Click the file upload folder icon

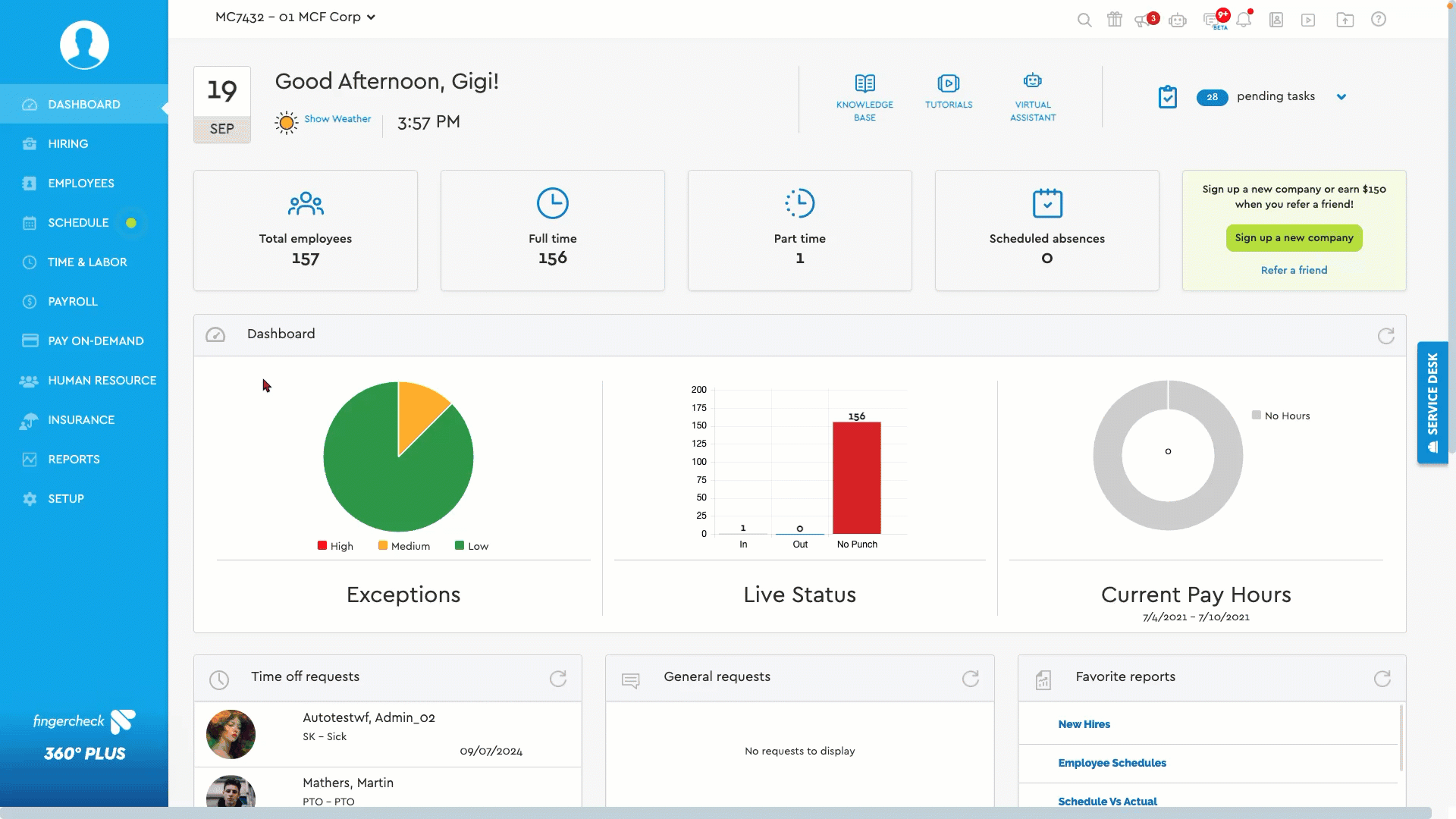[x=1345, y=20]
